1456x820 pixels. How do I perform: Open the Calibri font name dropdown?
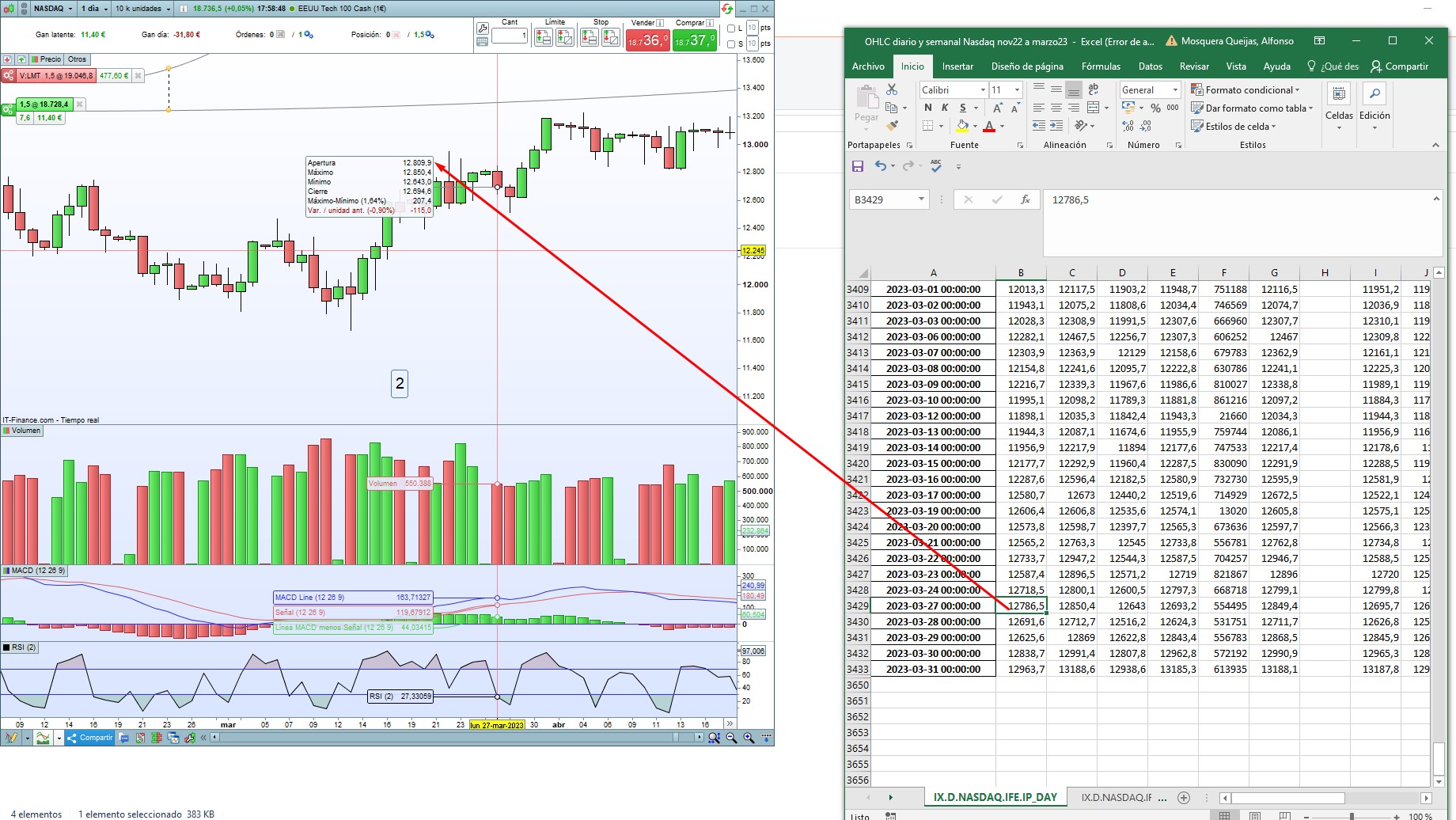pos(983,90)
